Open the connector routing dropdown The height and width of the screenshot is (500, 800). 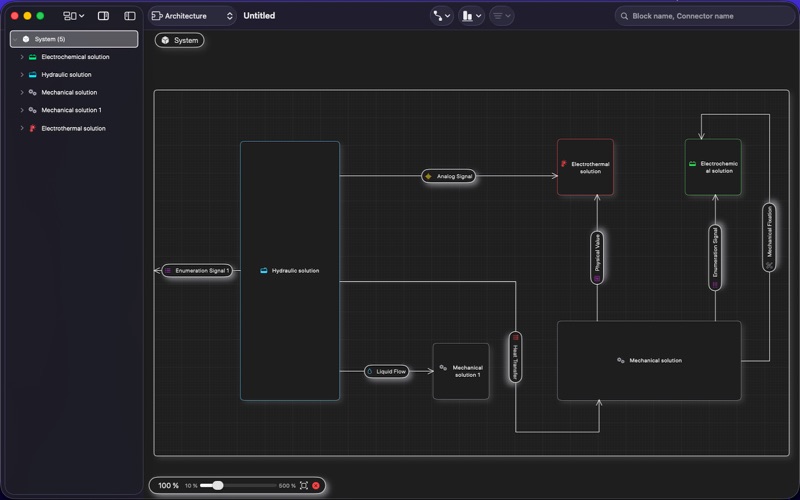point(441,16)
